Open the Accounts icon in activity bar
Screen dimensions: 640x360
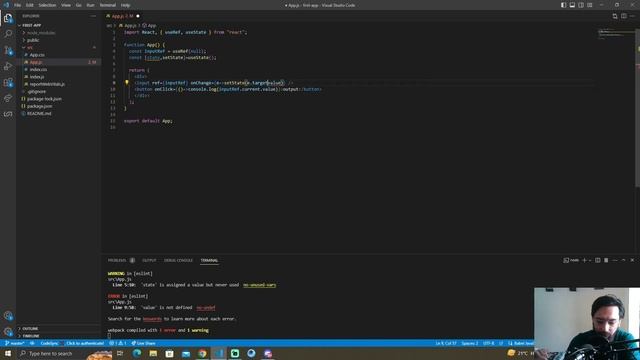coord(8,316)
